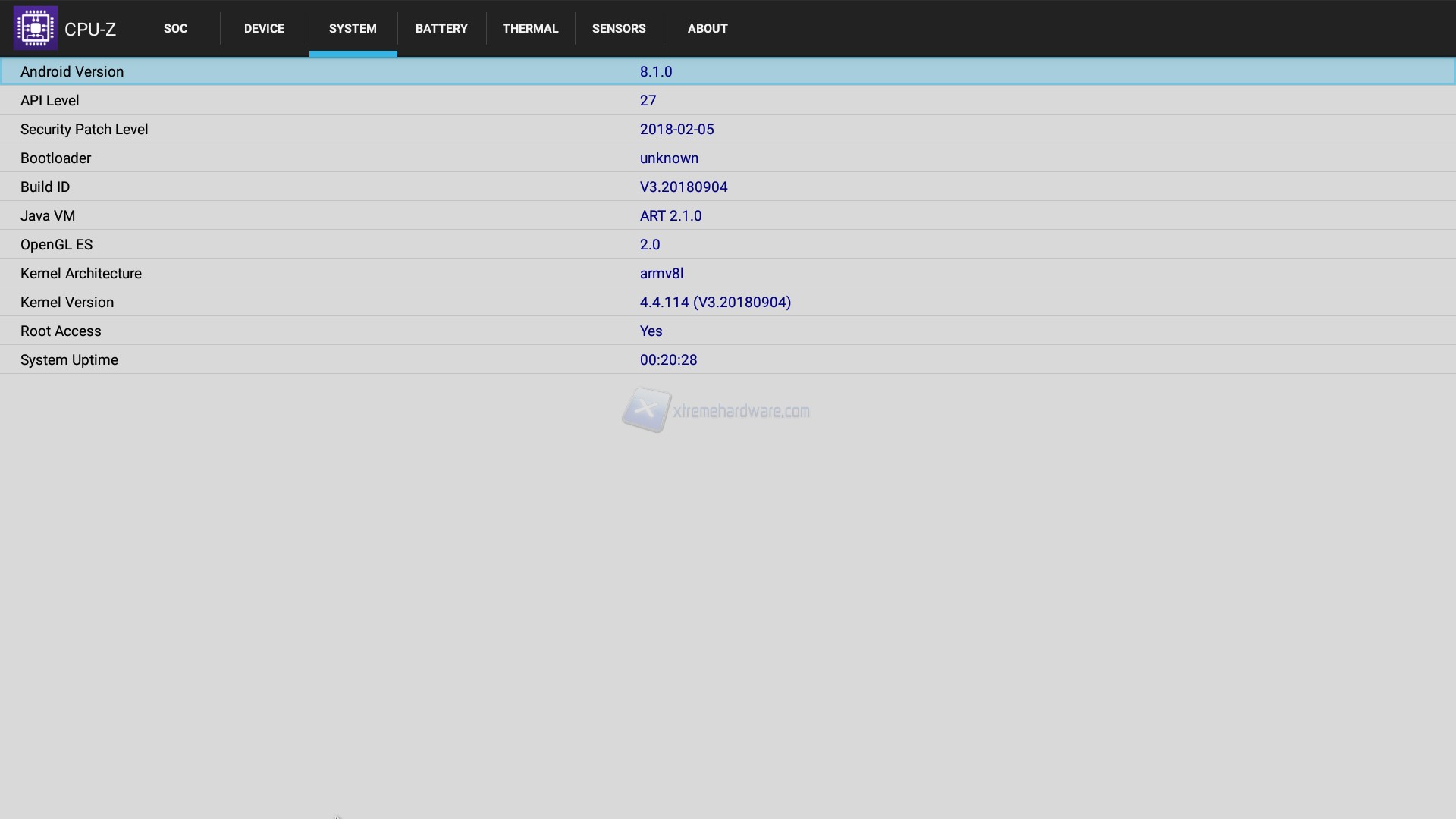Screen dimensions: 1456x819
Task: Switch to the SOC tab
Action: click(175, 28)
